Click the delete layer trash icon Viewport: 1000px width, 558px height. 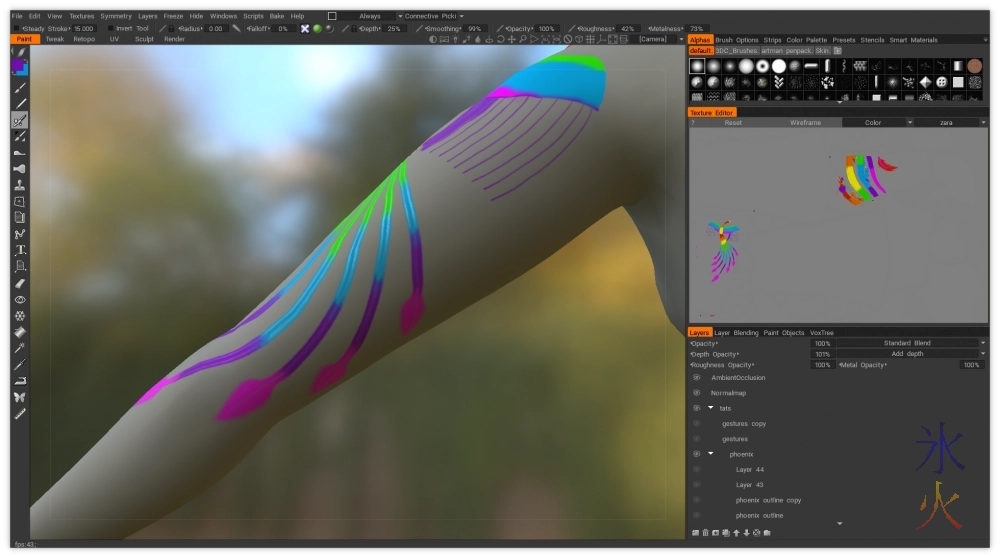pos(704,532)
